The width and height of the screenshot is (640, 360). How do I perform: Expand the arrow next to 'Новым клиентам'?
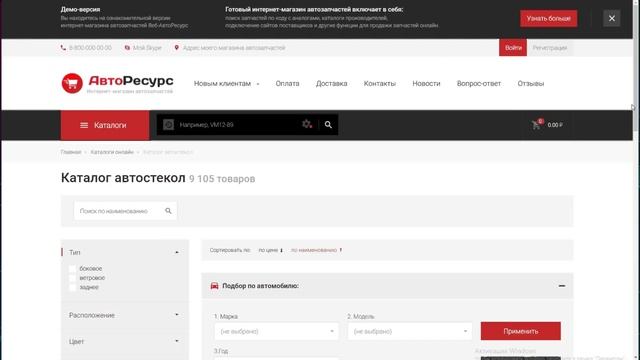[258, 84]
